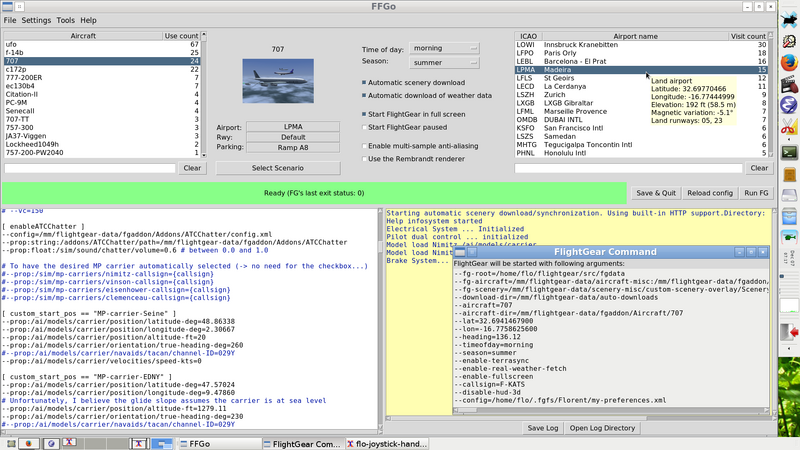Click the Firefox pager cell in taskbar
This screenshot has height=450, width=800.
[x=29, y=443]
